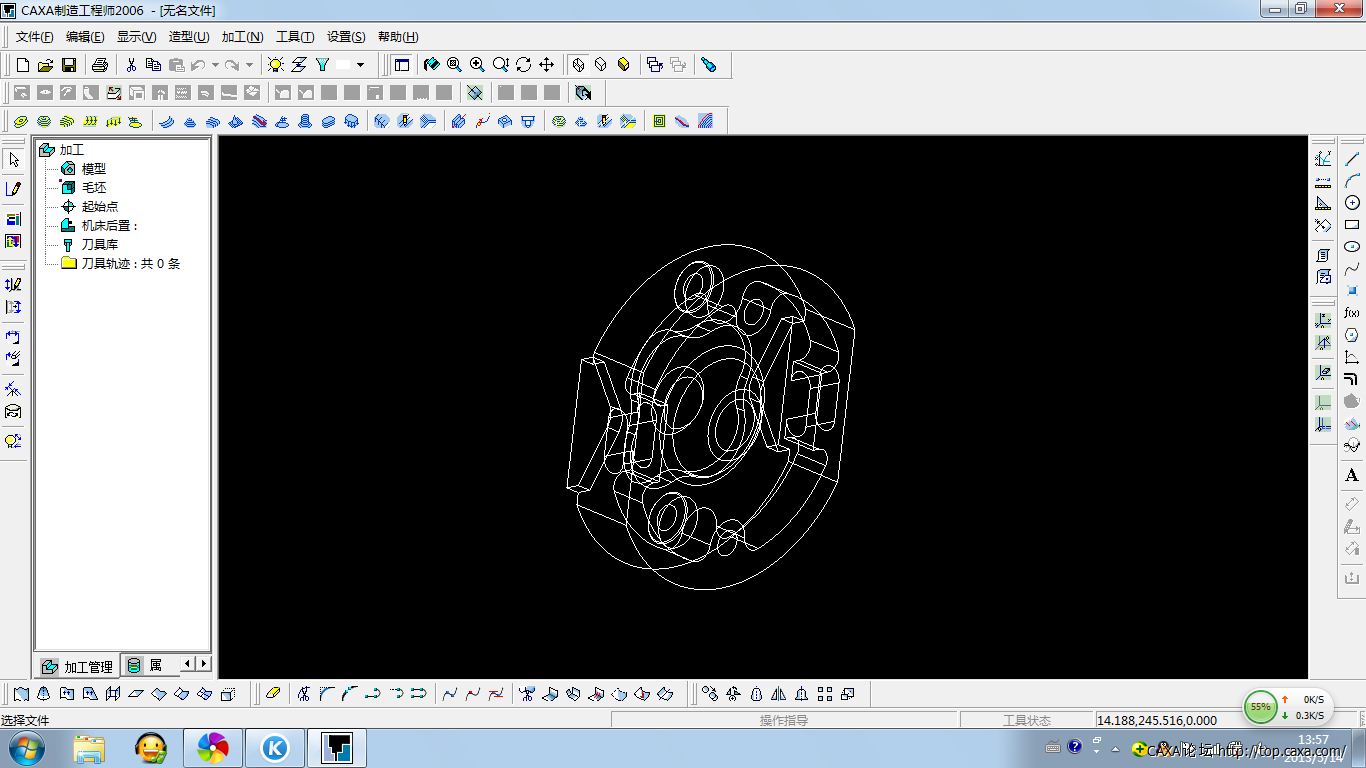
Task: Click the blue K taskbar icon
Action: click(x=274, y=747)
